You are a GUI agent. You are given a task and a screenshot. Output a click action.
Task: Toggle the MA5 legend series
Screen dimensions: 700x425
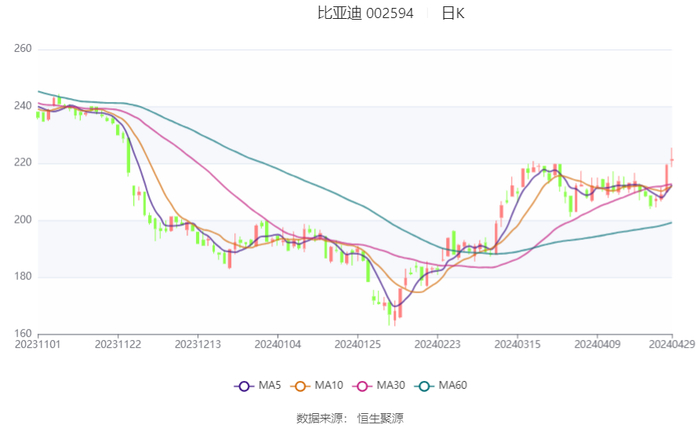[x=257, y=386]
